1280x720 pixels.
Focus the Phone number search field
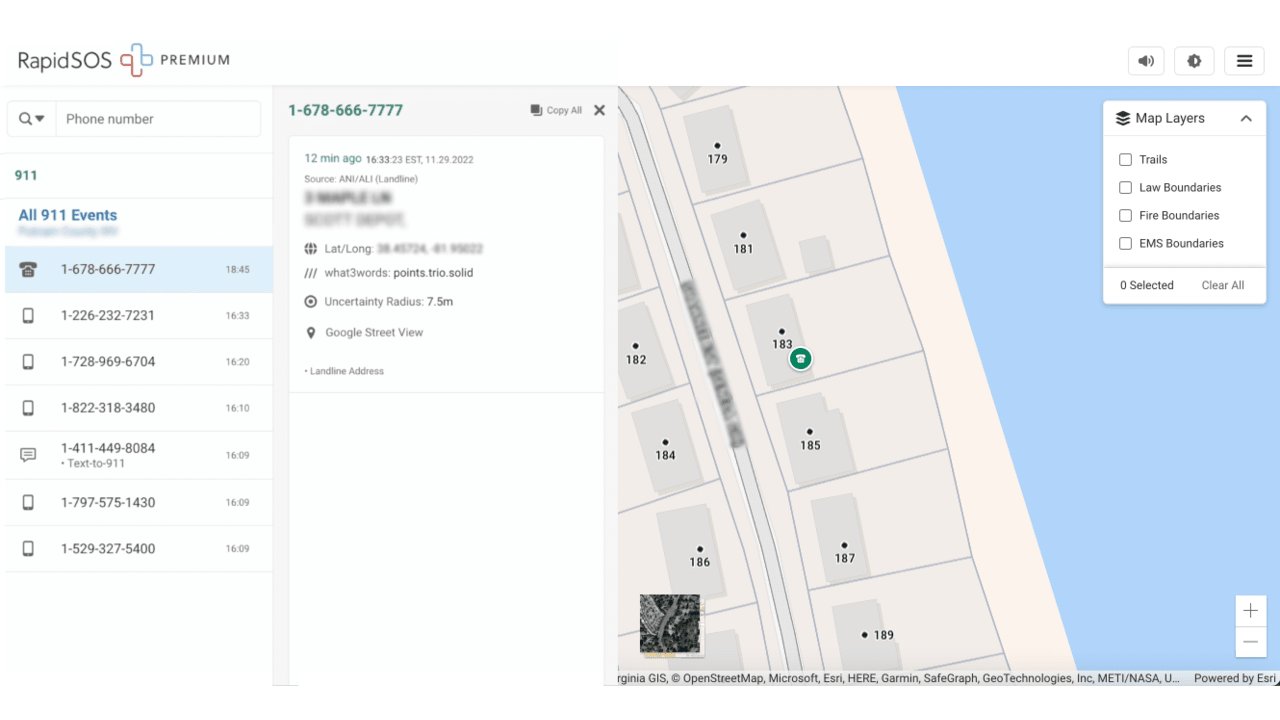pyautogui.click(x=158, y=119)
